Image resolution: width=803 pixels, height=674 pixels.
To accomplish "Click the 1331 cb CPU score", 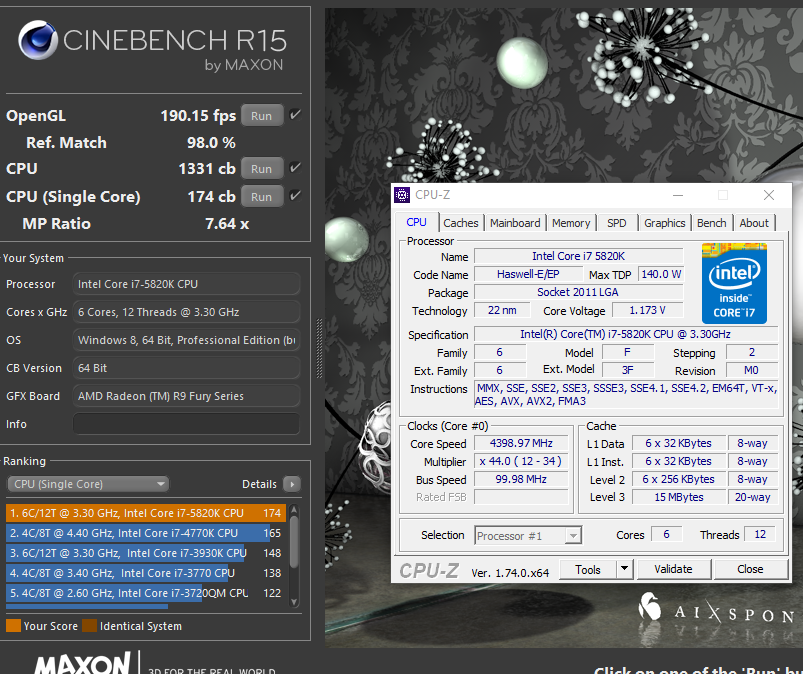I will click(x=207, y=168).
